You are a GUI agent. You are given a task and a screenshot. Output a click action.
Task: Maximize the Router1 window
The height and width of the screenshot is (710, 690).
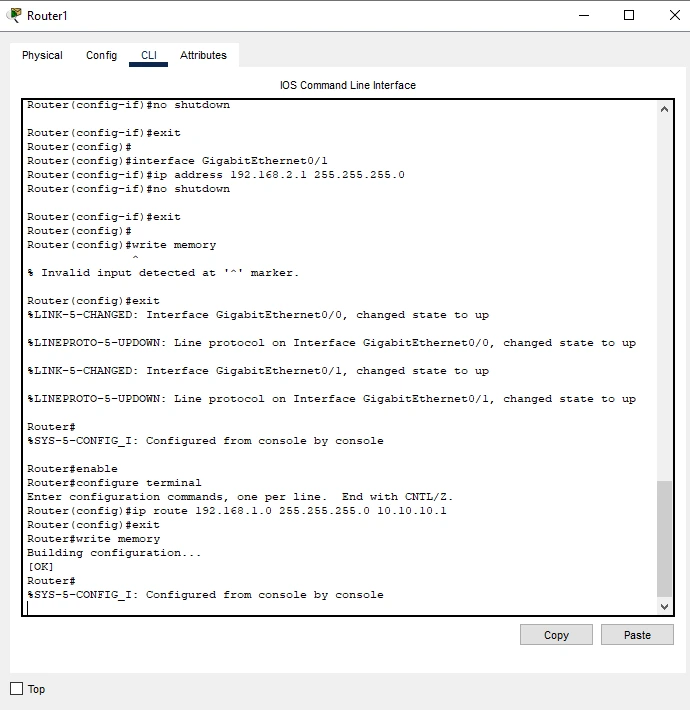pyautogui.click(x=629, y=15)
